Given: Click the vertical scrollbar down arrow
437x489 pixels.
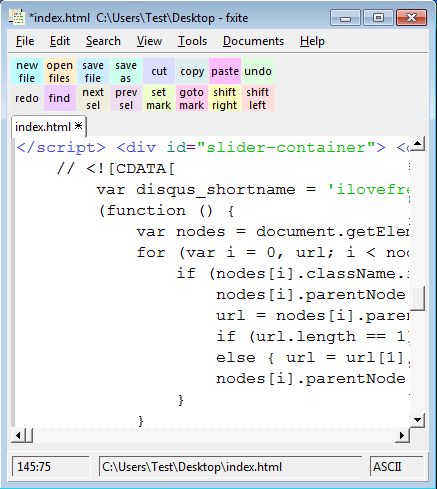Looking at the screenshot, I should point(417,420).
